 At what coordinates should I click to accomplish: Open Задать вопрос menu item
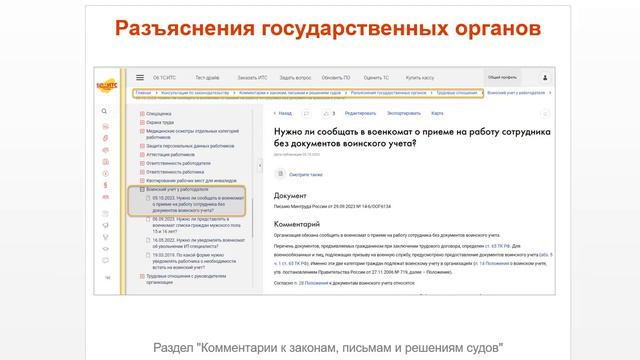click(295, 78)
